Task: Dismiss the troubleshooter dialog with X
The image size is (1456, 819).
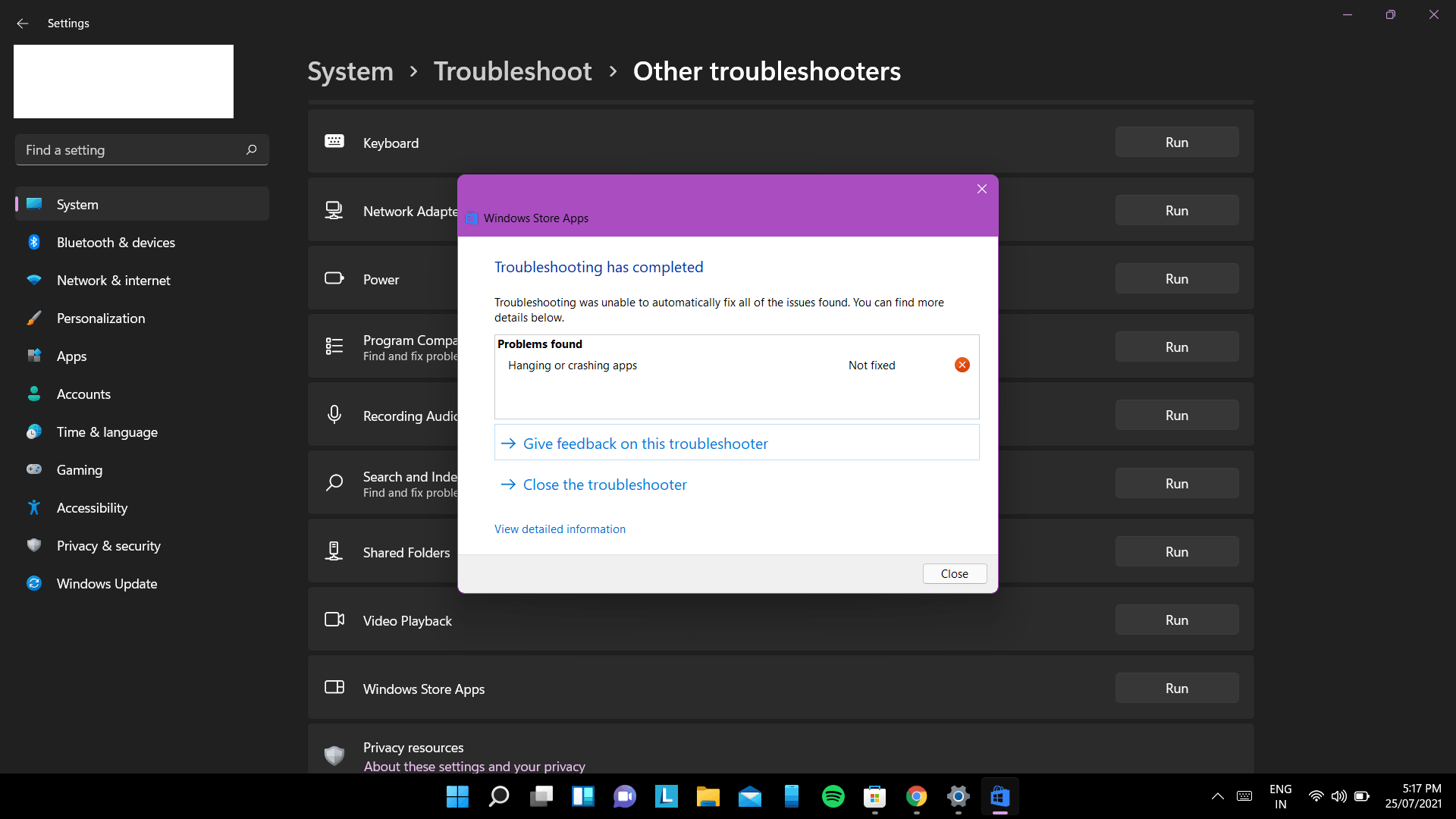Action: pos(981,189)
